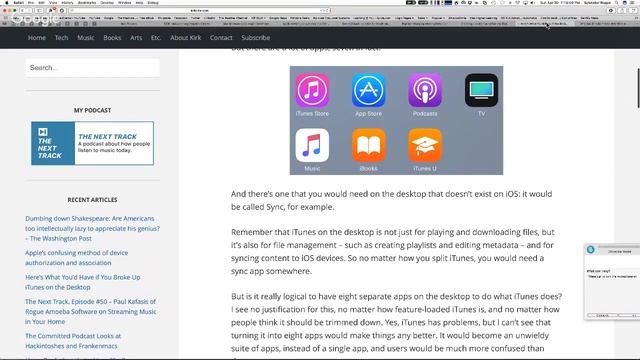Open Apple's confusing device authorization article
640x360 pixels.
click(x=77, y=258)
